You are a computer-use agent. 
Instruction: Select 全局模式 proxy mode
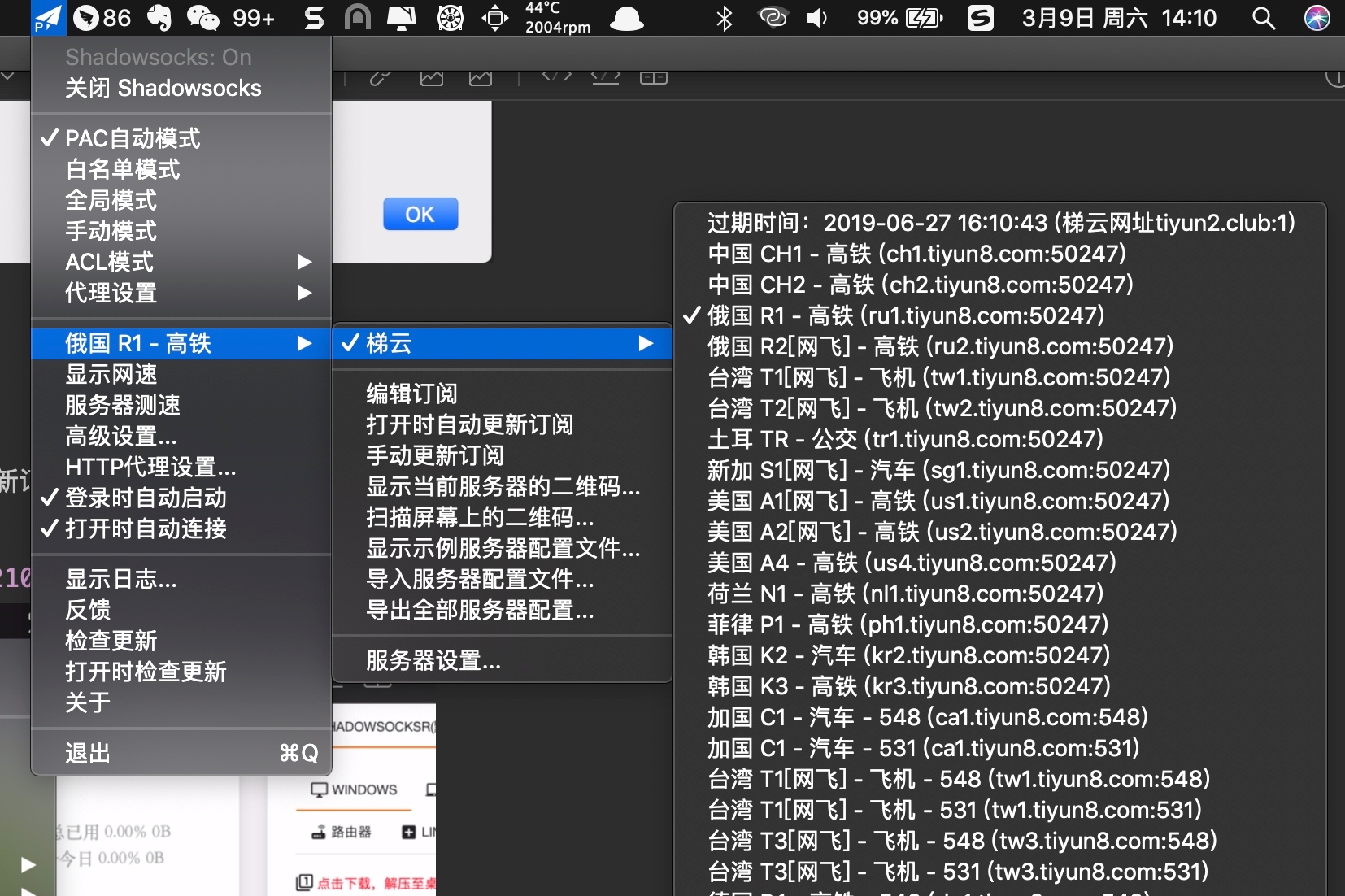(x=111, y=200)
